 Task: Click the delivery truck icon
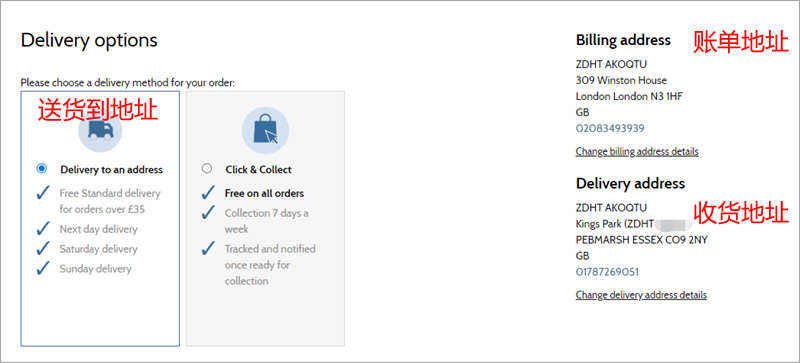[x=100, y=131]
